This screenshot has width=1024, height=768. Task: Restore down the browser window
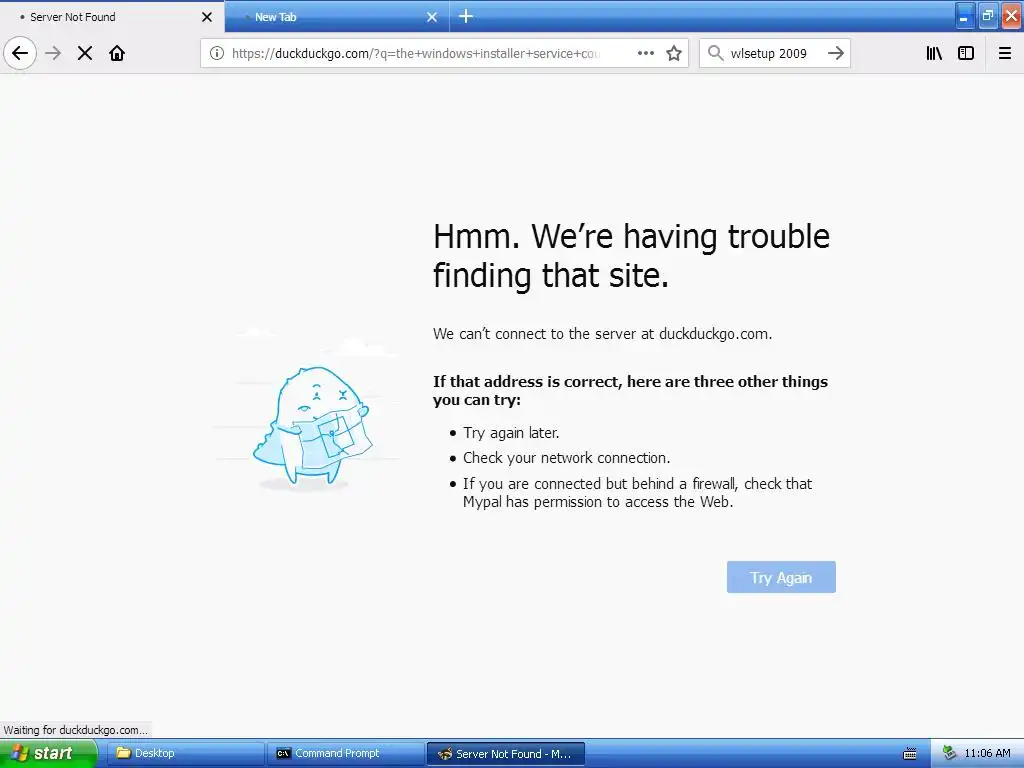tap(987, 16)
